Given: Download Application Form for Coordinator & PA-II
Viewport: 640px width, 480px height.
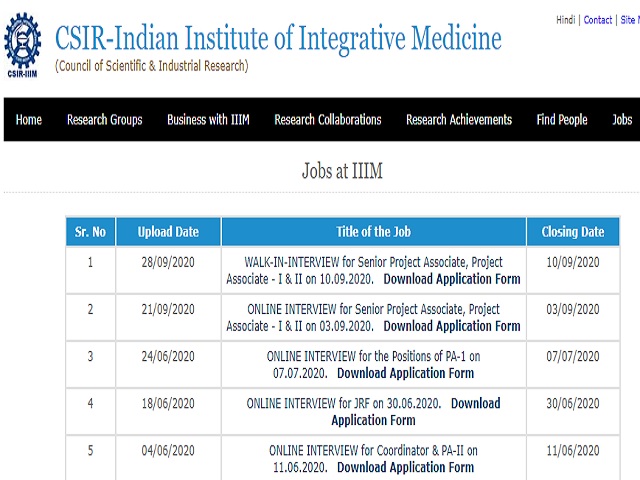Looking at the screenshot, I should click(x=405, y=467).
